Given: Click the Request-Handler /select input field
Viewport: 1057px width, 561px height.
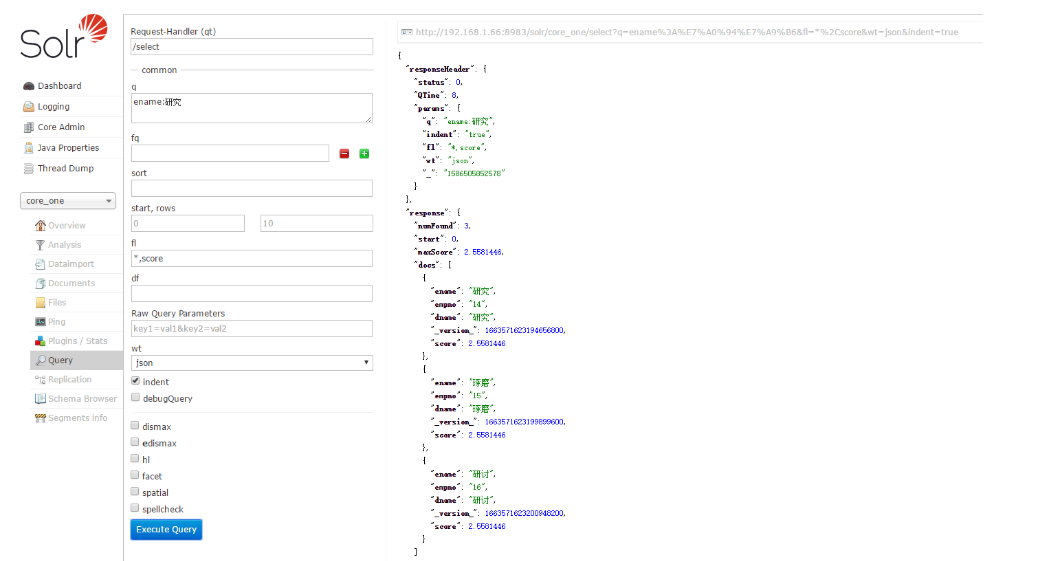Looking at the screenshot, I should [251, 47].
